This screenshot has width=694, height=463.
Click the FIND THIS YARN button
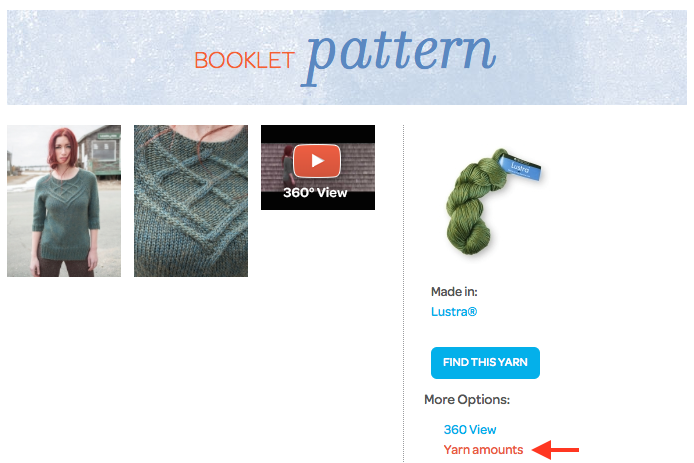(485, 363)
